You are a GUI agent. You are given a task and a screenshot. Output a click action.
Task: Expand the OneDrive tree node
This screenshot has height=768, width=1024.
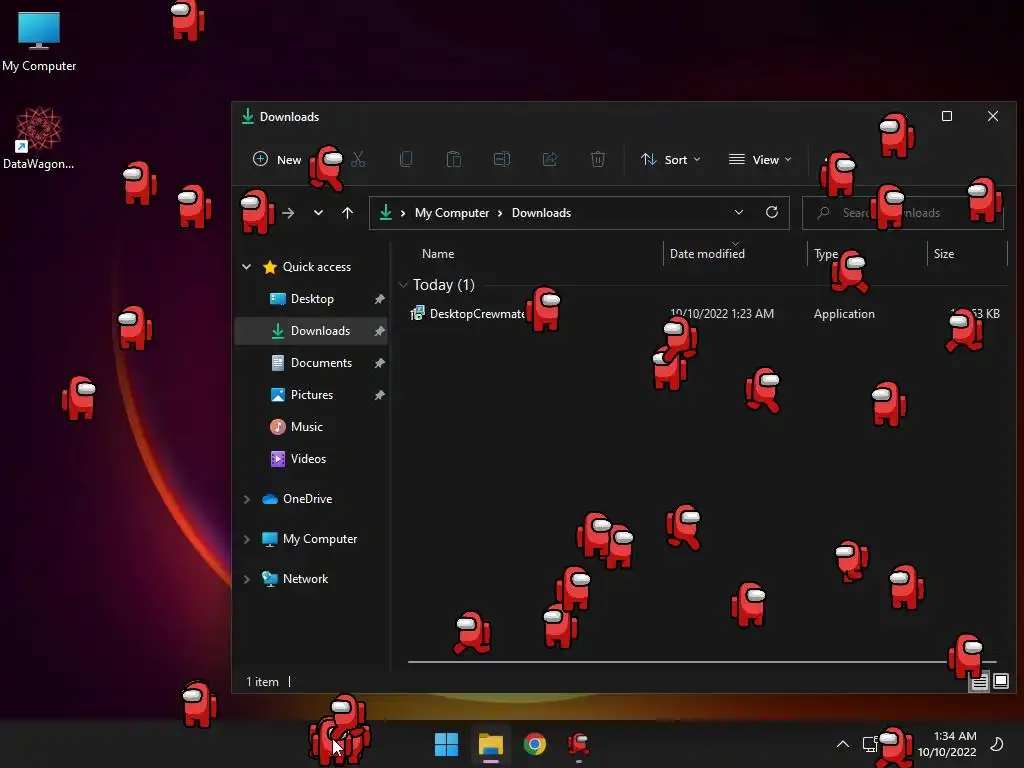click(x=247, y=499)
